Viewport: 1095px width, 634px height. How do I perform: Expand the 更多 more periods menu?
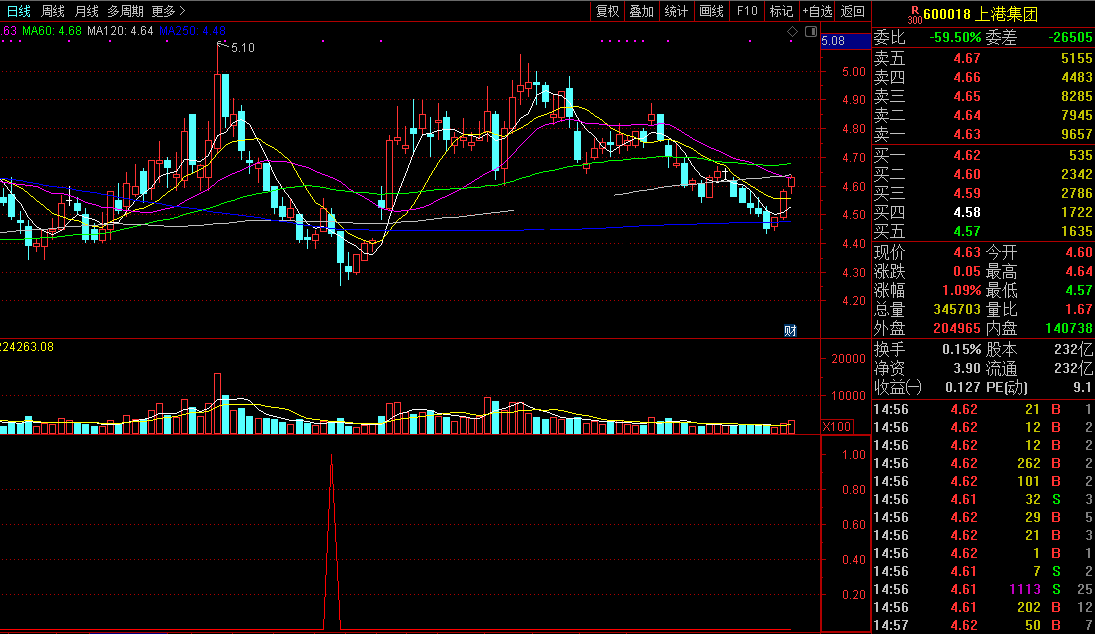(168, 11)
